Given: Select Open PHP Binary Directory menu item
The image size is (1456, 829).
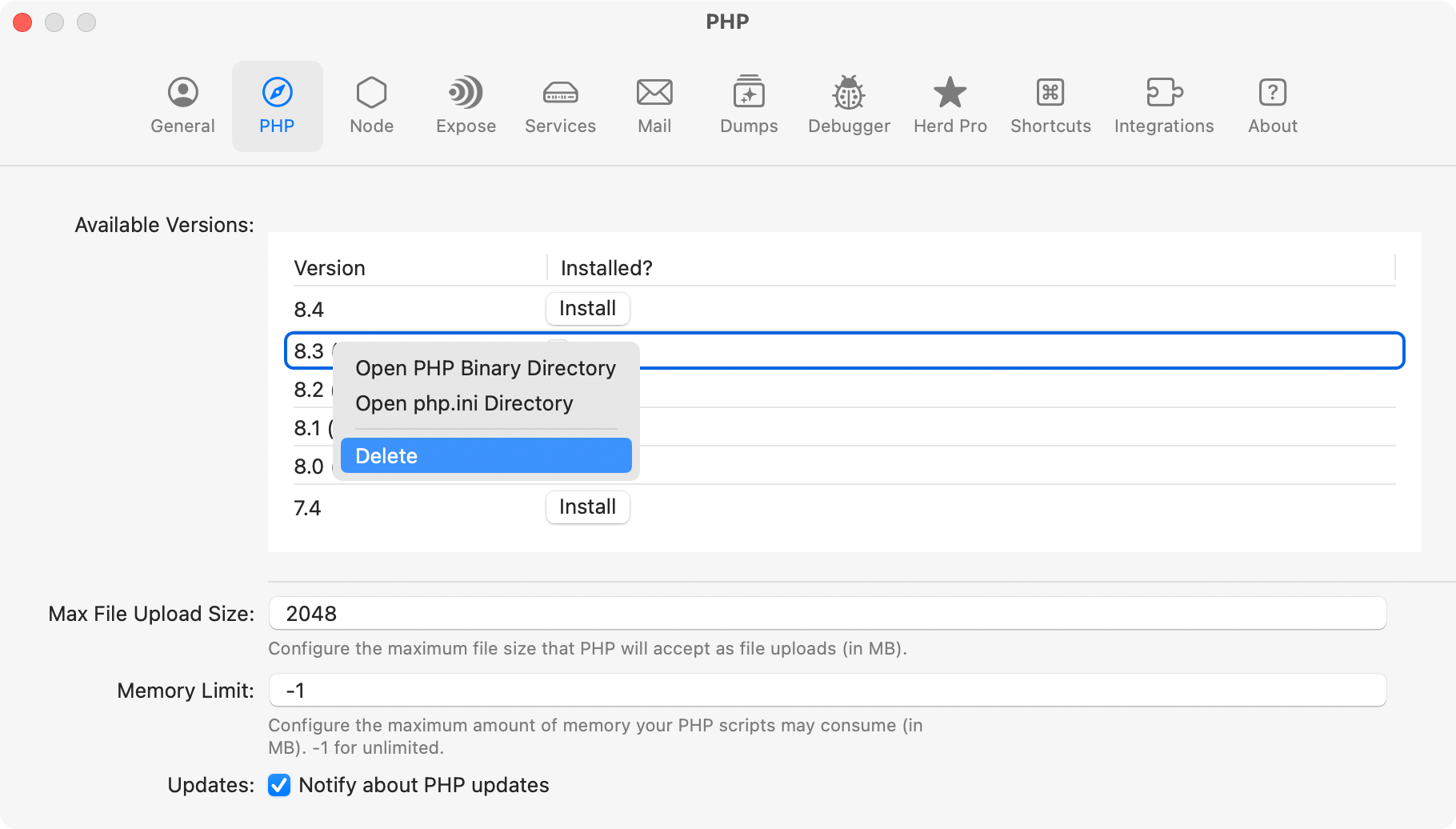Looking at the screenshot, I should 486,368.
